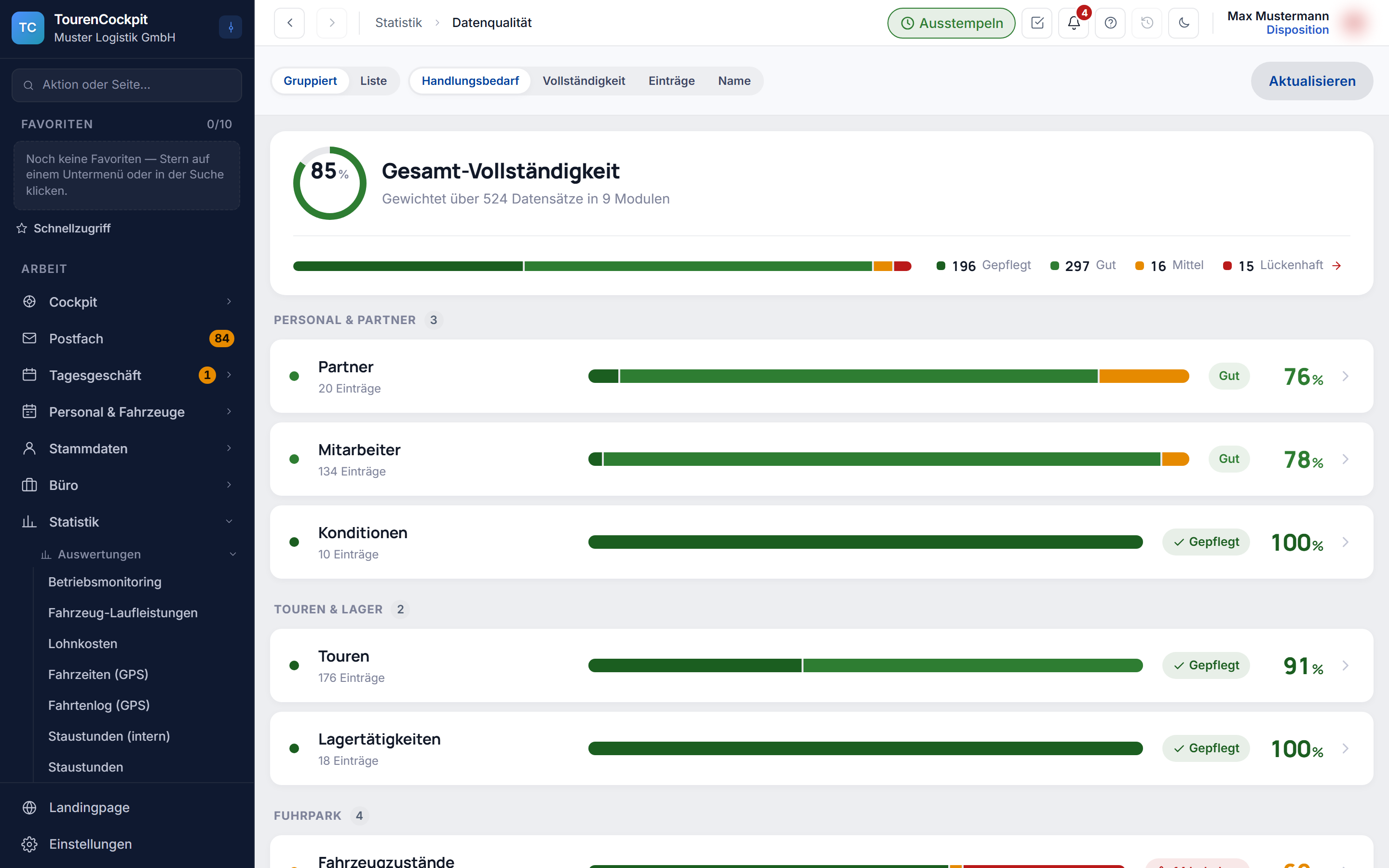The height and width of the screenshot is (868, 1389).
Task: Go forward with the right arrow button
Action: click(x=332, y=23)
